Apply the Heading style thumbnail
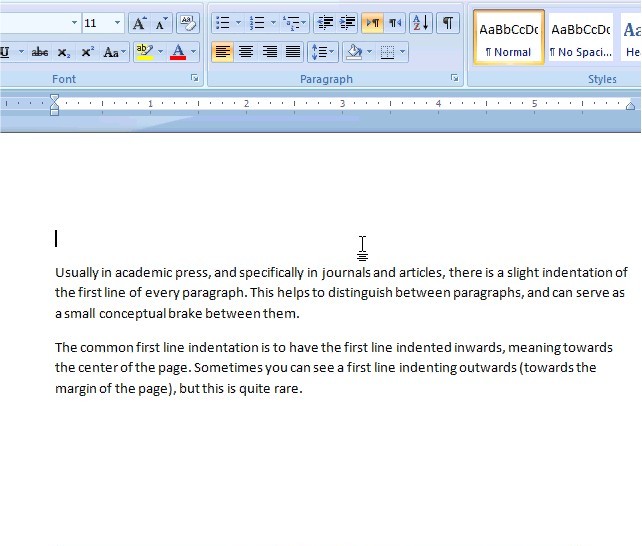 coord(632,38)
